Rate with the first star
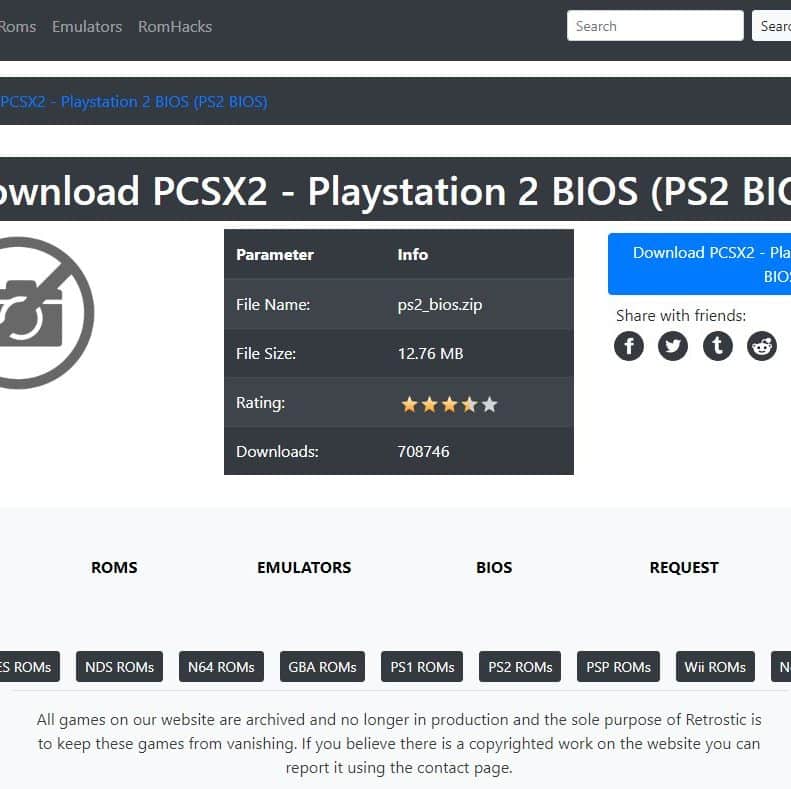This screenshot has width=791, height=789. pyautogui.click(x=409, y=404)
